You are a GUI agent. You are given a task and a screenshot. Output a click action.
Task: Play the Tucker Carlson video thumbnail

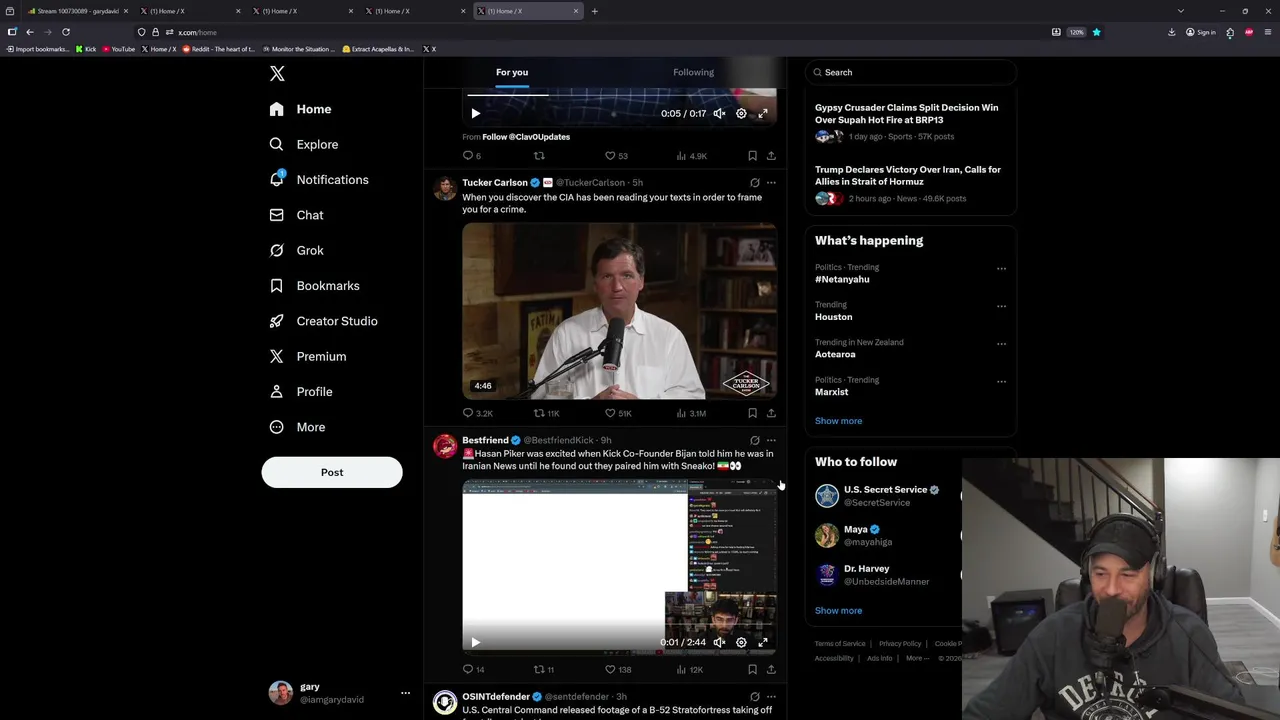[619, 311]
